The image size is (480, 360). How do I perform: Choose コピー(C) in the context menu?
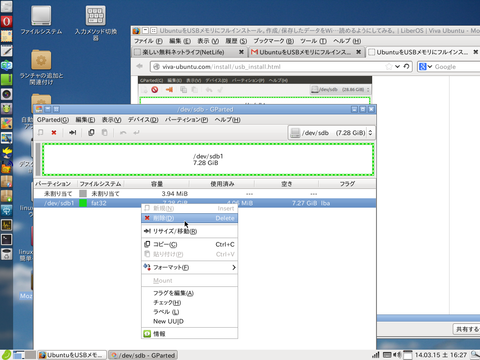click(x=189, y=244)
